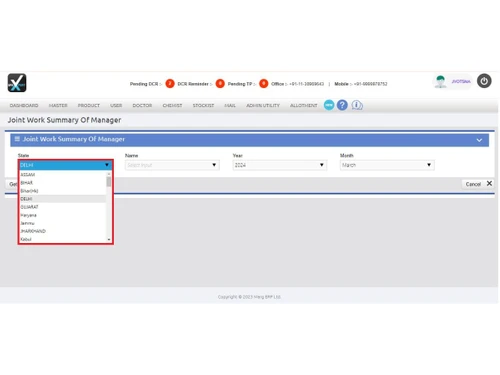Click the blue NEW circular icon
This screenshot has height=375, width=500.
329,105
